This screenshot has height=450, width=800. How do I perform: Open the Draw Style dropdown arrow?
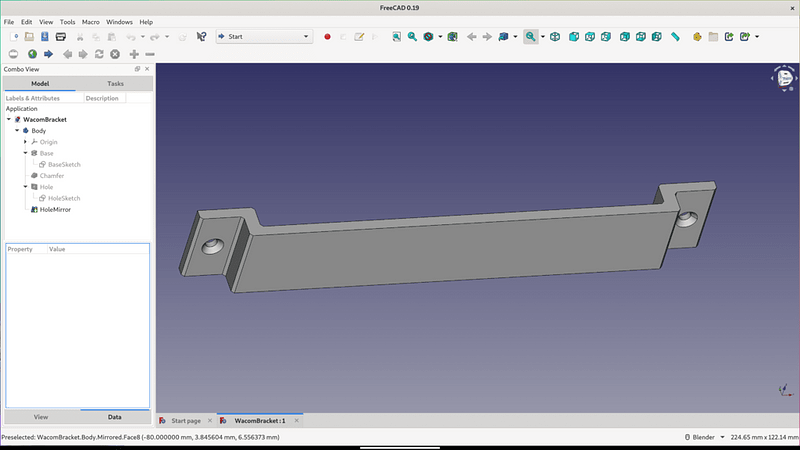tap(440, 37)
